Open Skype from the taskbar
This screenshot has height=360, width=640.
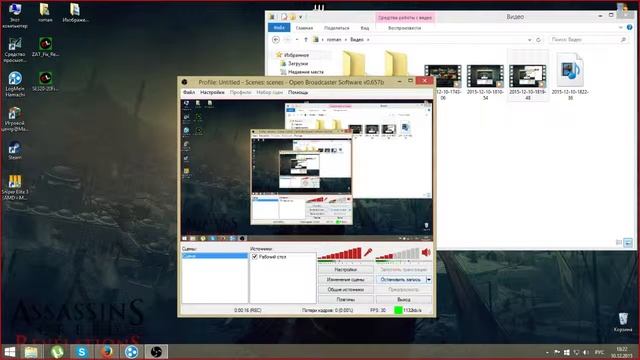[x=82, y=352]
